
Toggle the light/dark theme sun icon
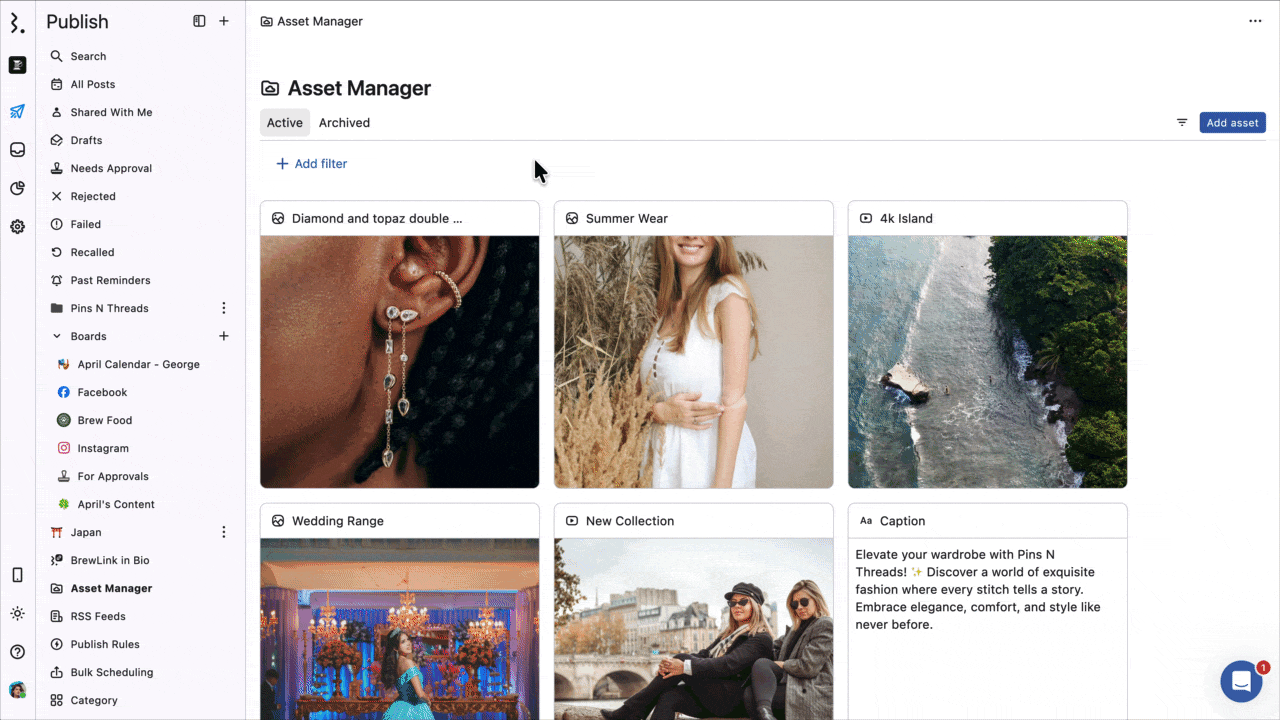coord(17,613)
